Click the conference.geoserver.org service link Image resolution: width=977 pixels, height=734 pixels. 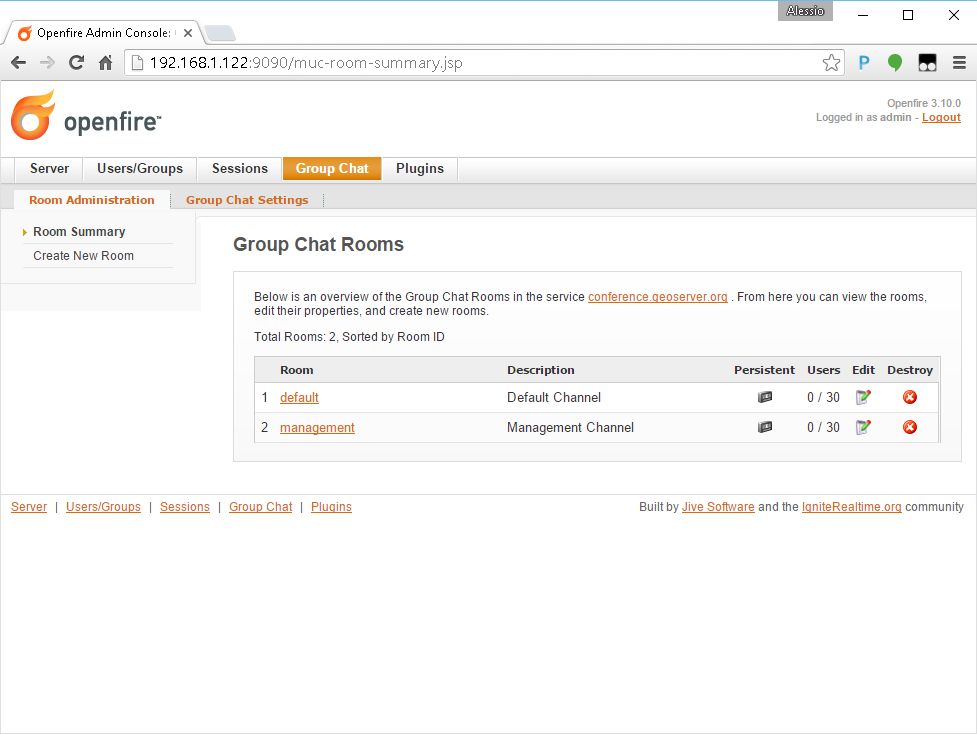[x=657, y=297]
